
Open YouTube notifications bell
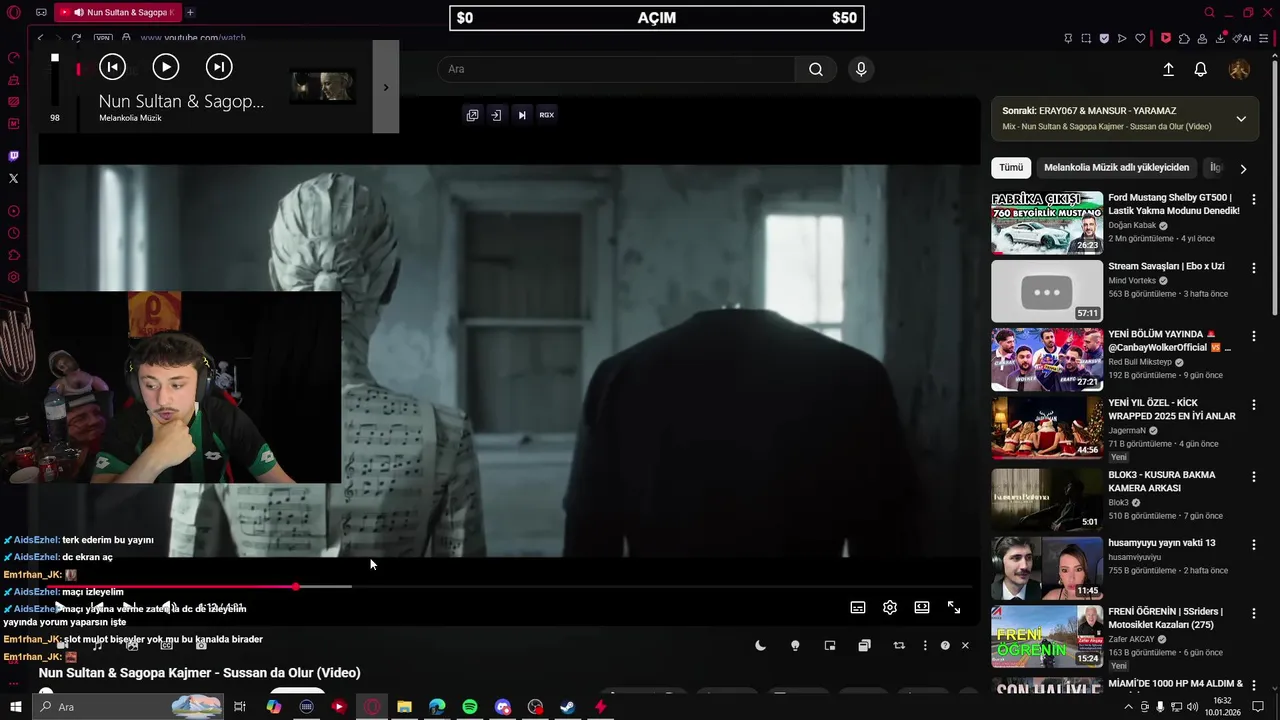point(1201,69)
